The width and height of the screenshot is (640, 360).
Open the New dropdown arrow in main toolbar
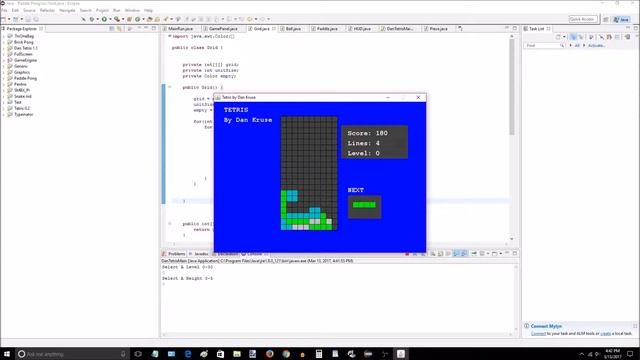click(x=9, y=19)
